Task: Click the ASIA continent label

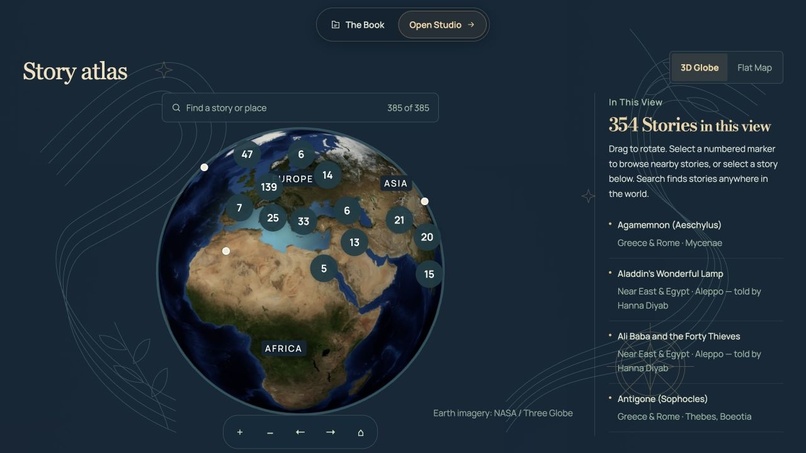Action: click(x=395, y=184)
